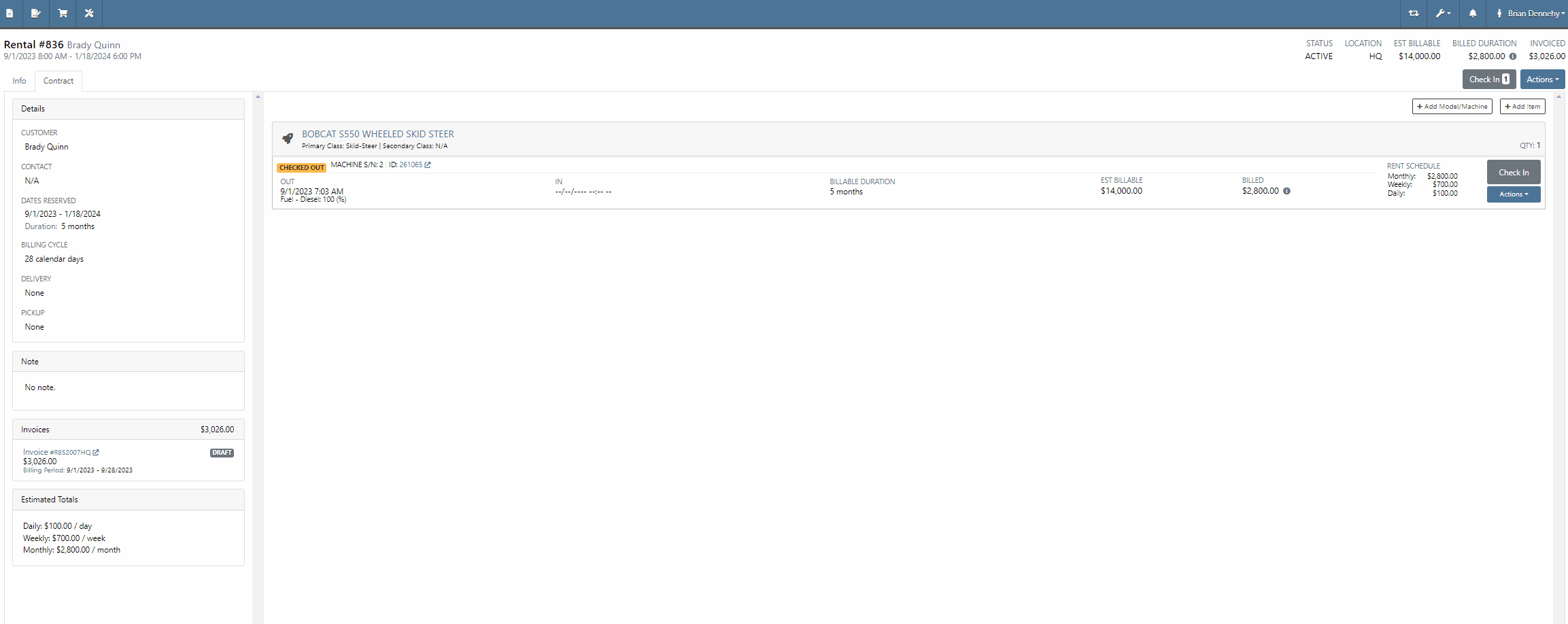This screenshot has width=1568, height=624.
Task: Click the Add Item button
Action: click(1522, 107)
